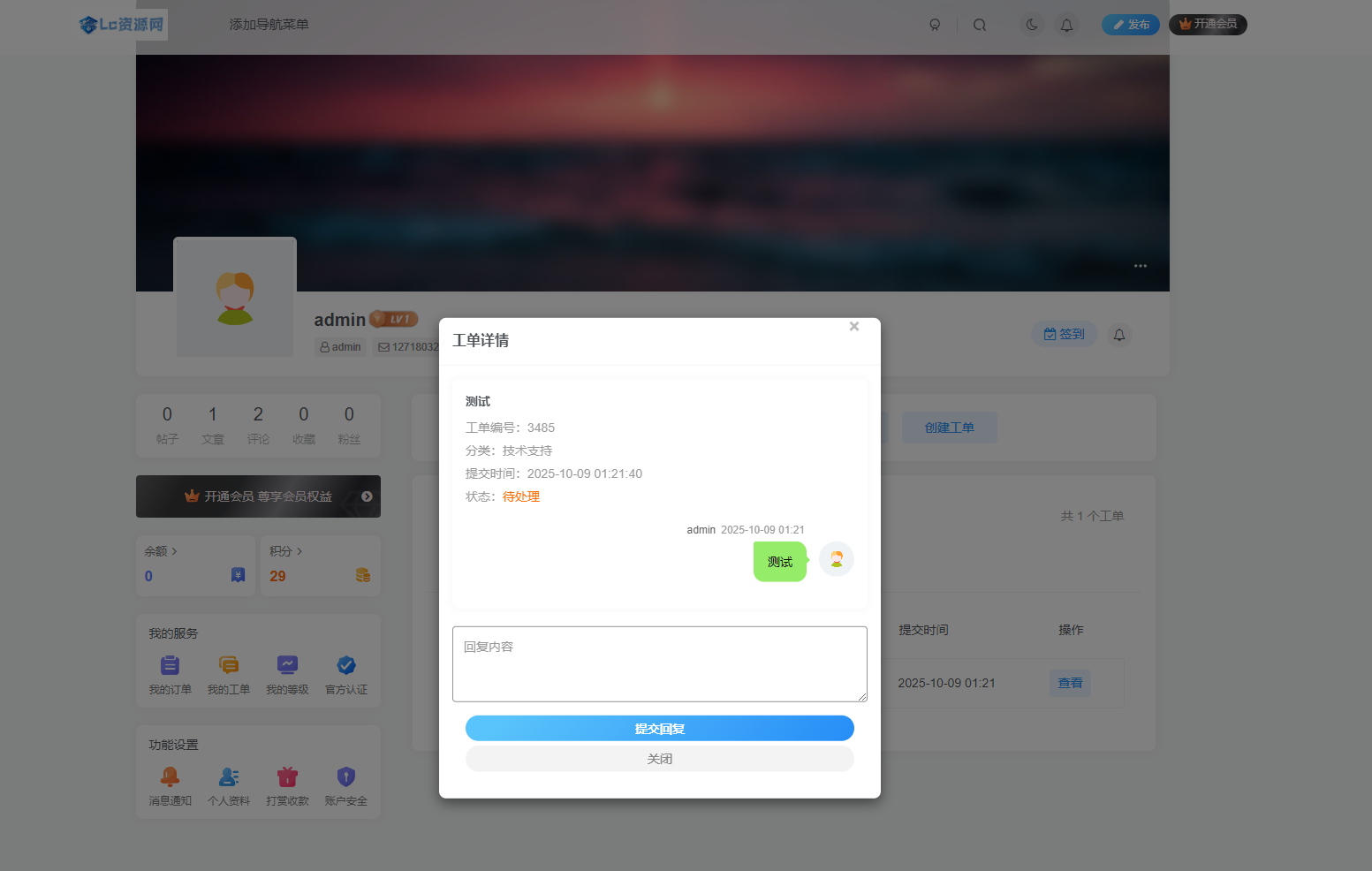Image resolution: width=1372 pixels, height=871 pixels.
Task: Click the search magnifier icon in header
Action: [979, 25]
